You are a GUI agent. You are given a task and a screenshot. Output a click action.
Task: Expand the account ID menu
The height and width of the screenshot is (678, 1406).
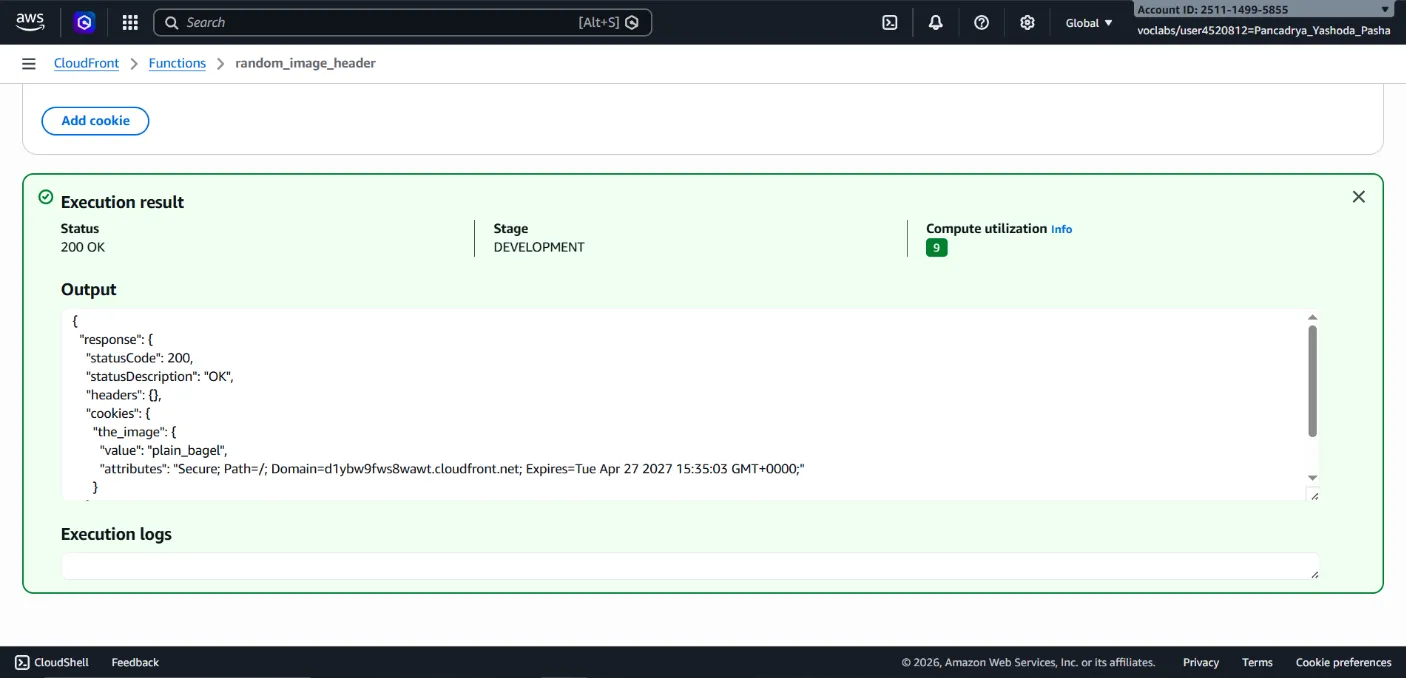[1264, 9]
